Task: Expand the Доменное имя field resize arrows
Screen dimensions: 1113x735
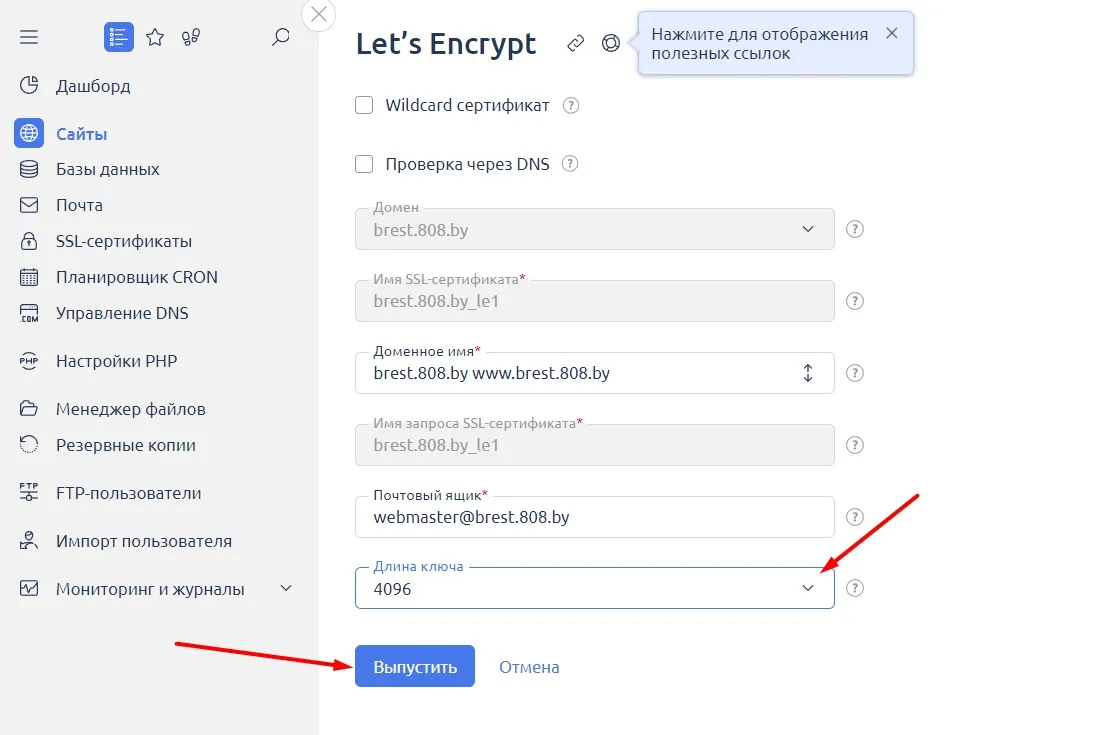Action: [x=808, y=373]
